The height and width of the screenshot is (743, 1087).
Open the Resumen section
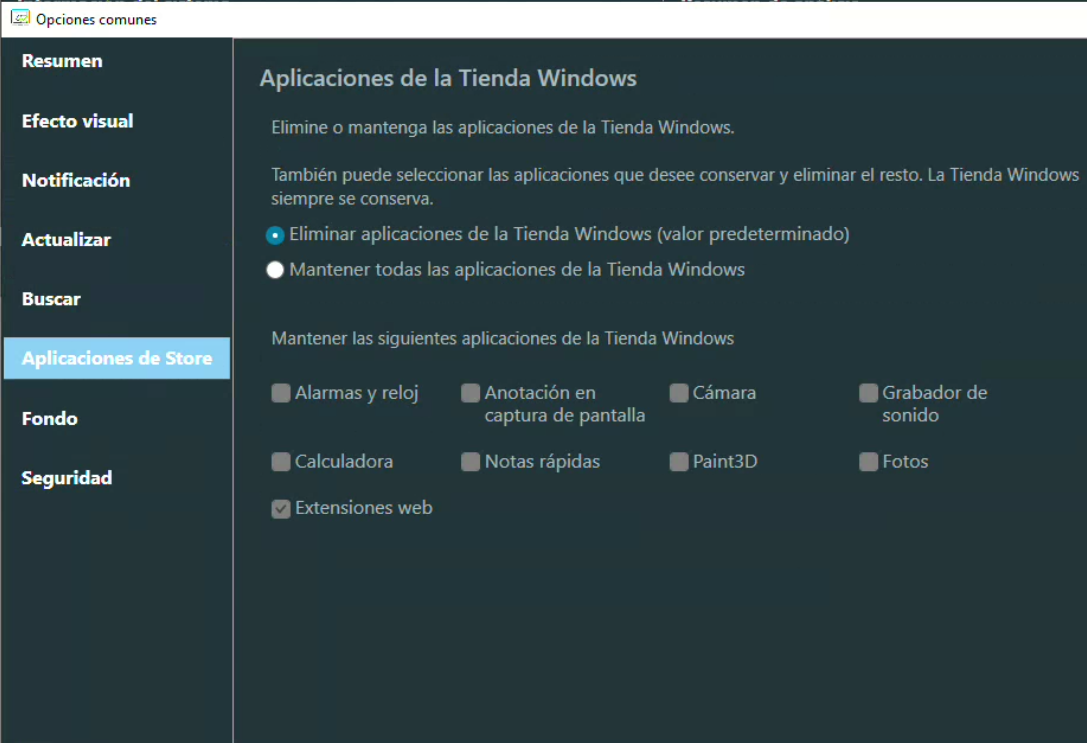point(62,61)
